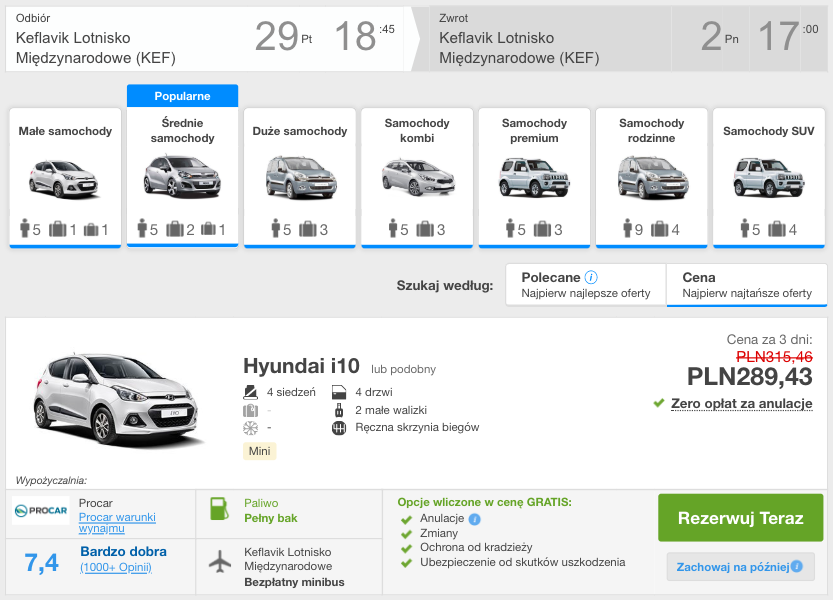
Task: Click the PLN289,43 price
Action: tap(750, 377)
